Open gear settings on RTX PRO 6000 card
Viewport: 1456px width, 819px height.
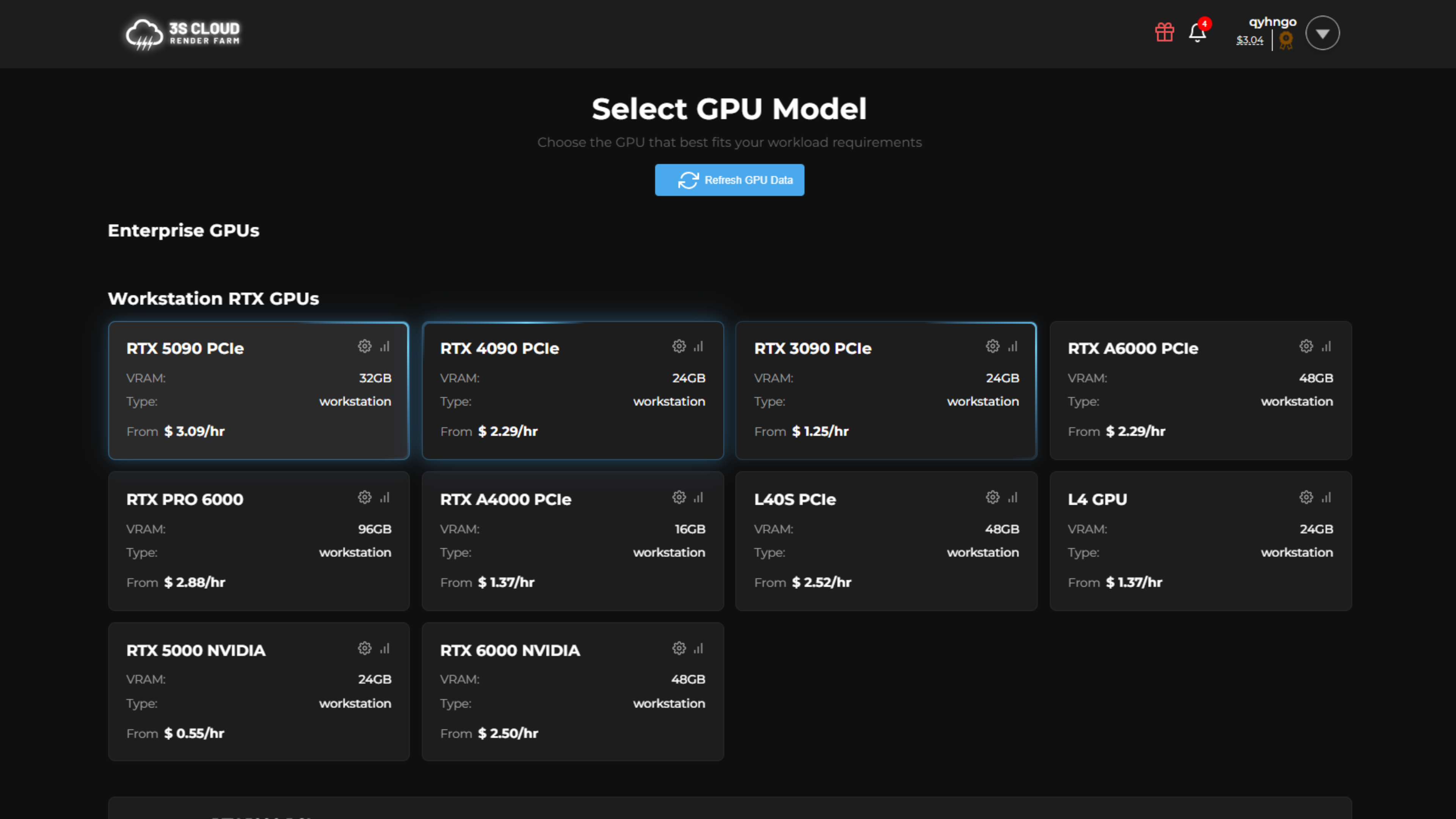click(x=364, y=497)
